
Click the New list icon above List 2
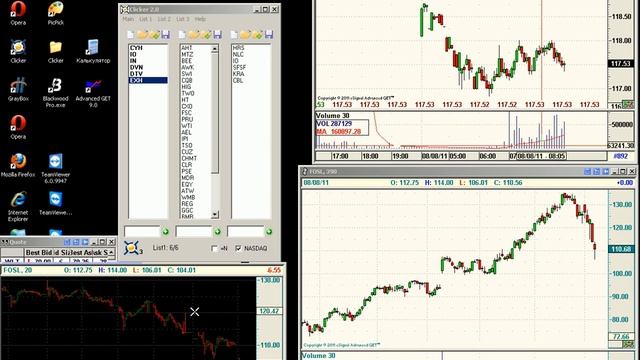tap(182, 35)
